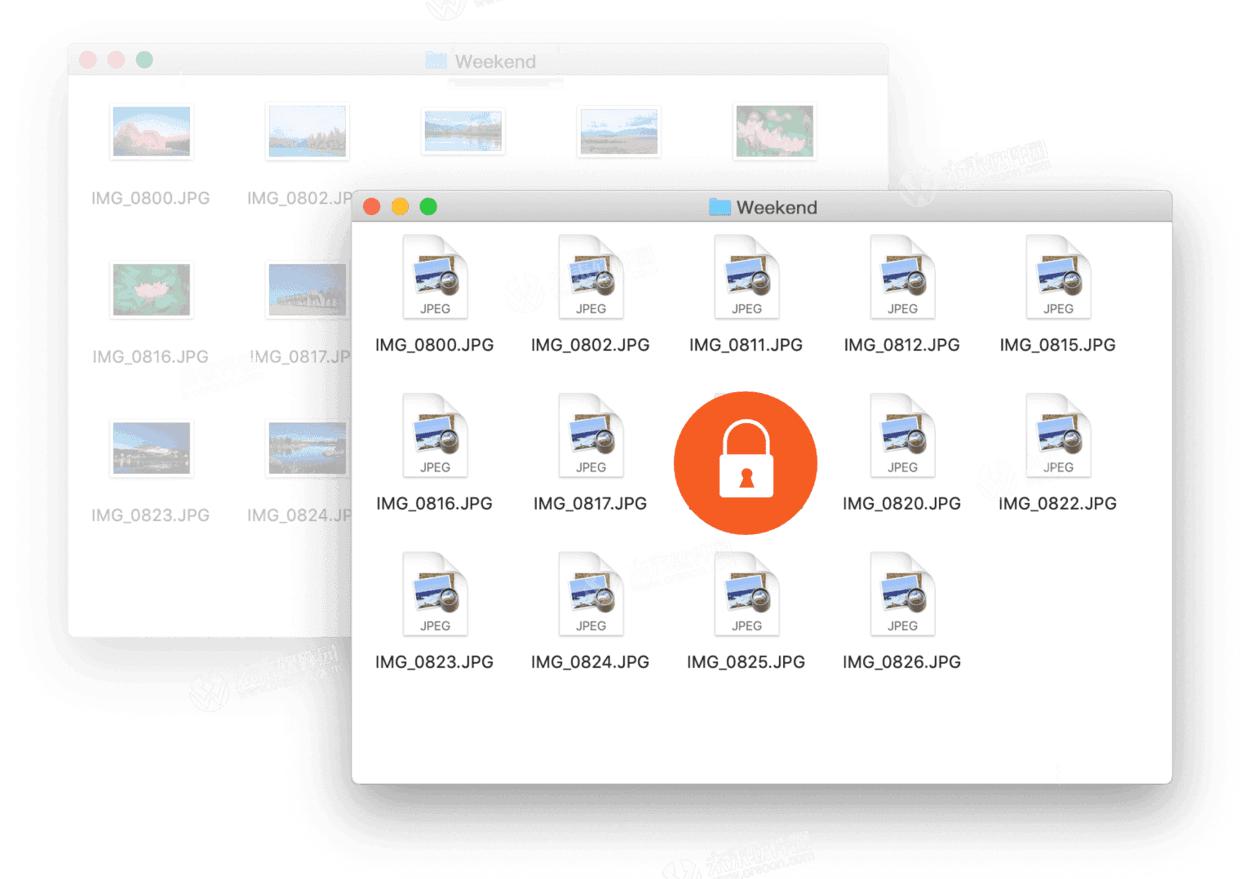Viewport: 1240px width, 879px height.
Task: Close the back Weekend window
Action: pyautogui.click(x=88, y=60)
